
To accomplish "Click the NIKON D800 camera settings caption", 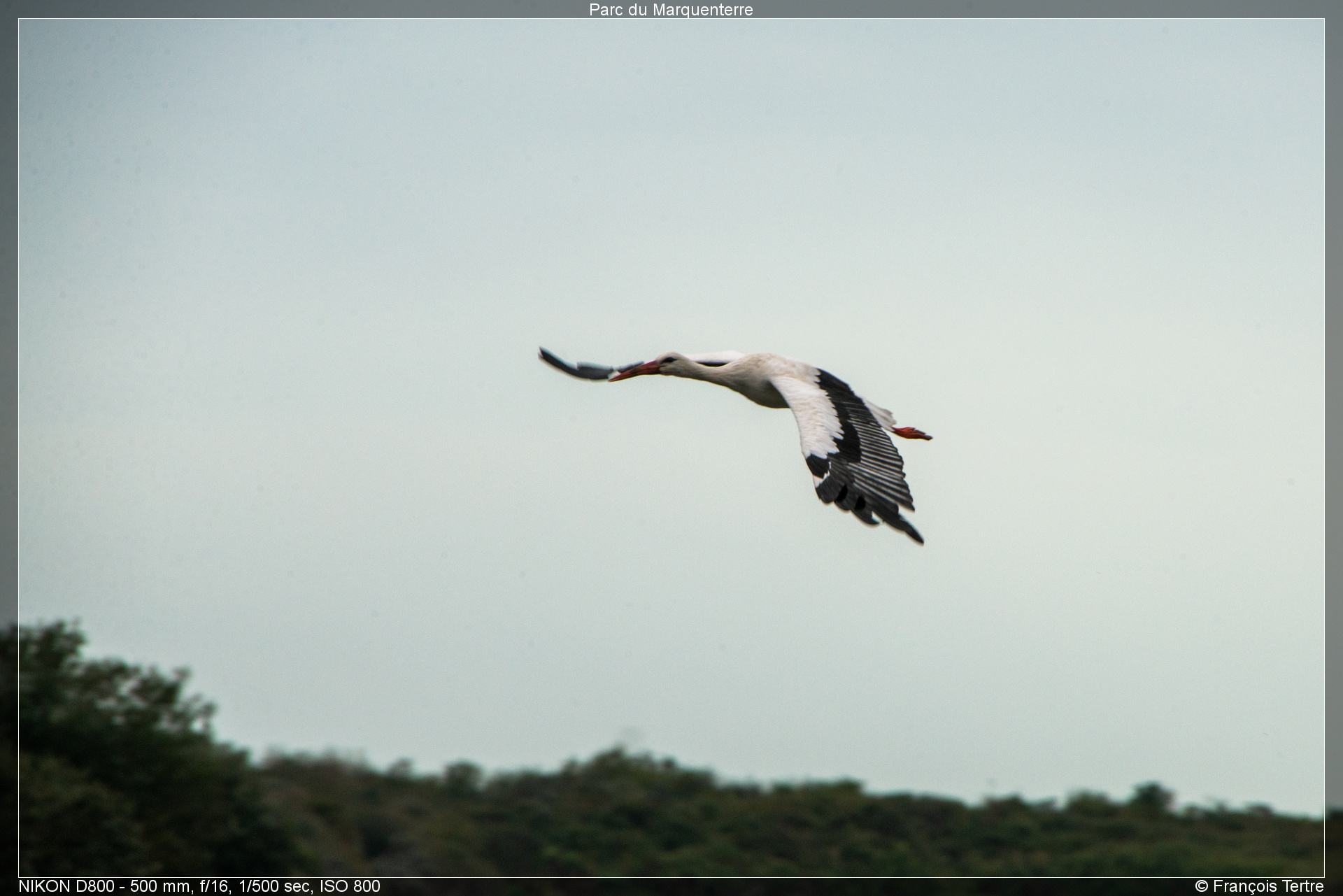I will click(199, 886).
